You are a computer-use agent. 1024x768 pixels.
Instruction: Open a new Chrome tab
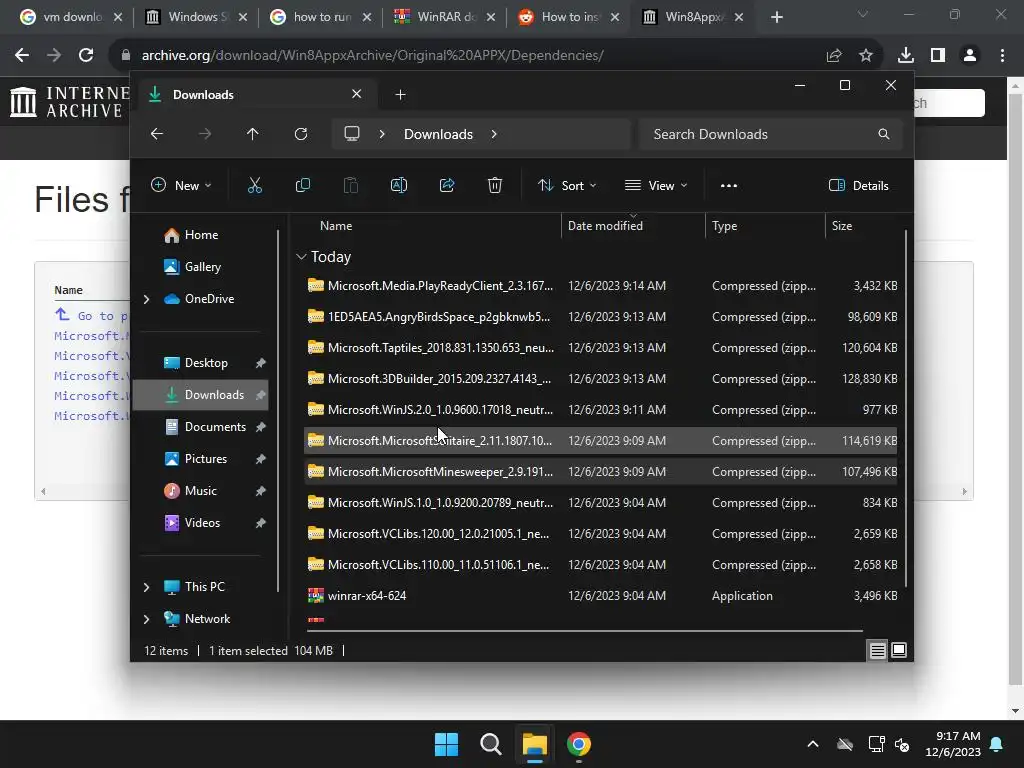tap(776, 17)
